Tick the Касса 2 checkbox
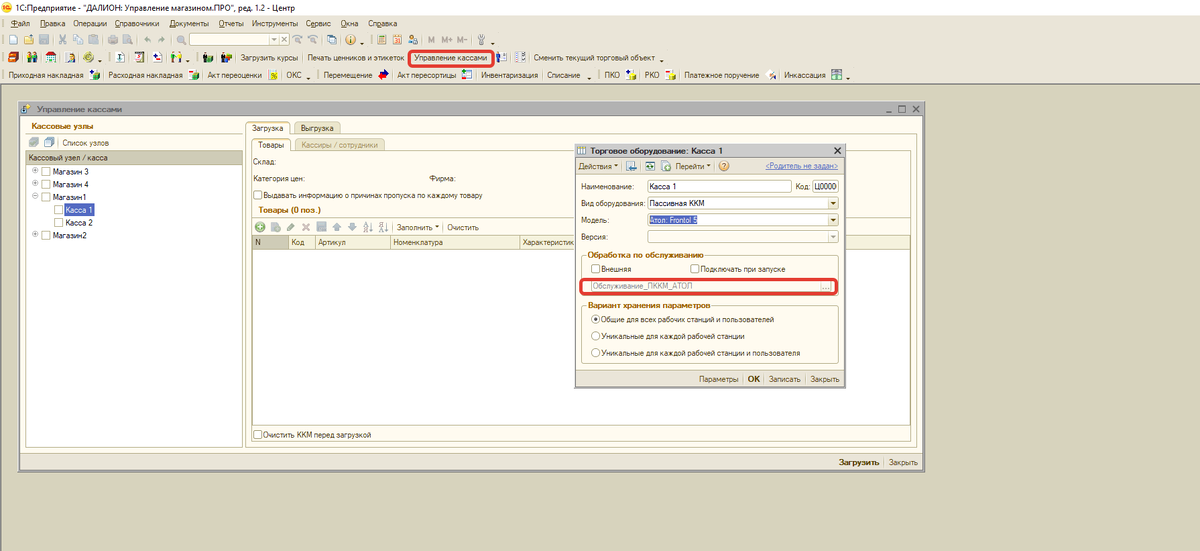Viewport: 1200px width, 551px height. pos(57,223)
